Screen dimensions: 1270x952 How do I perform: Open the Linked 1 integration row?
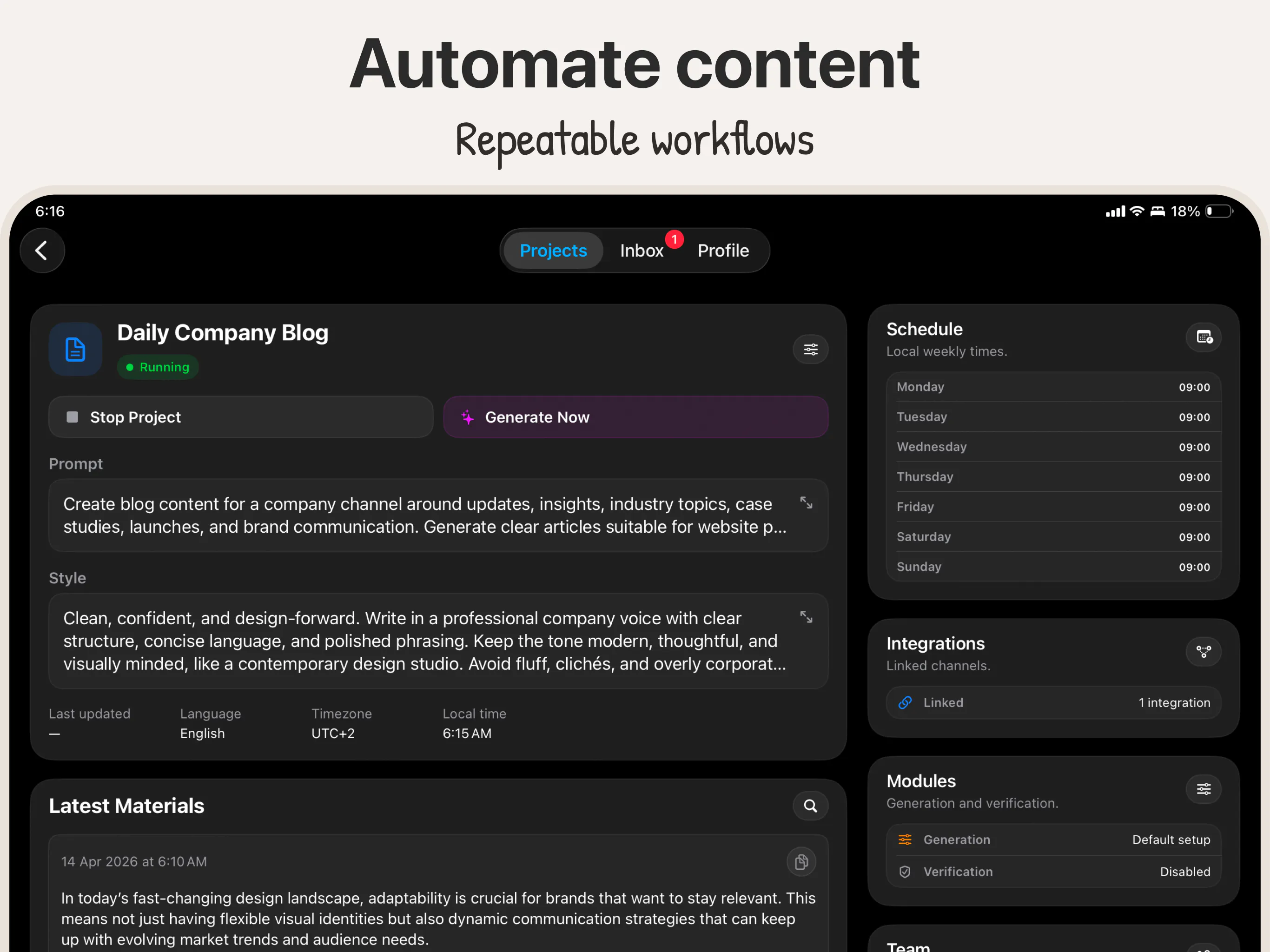click(x=1053, y=702)
